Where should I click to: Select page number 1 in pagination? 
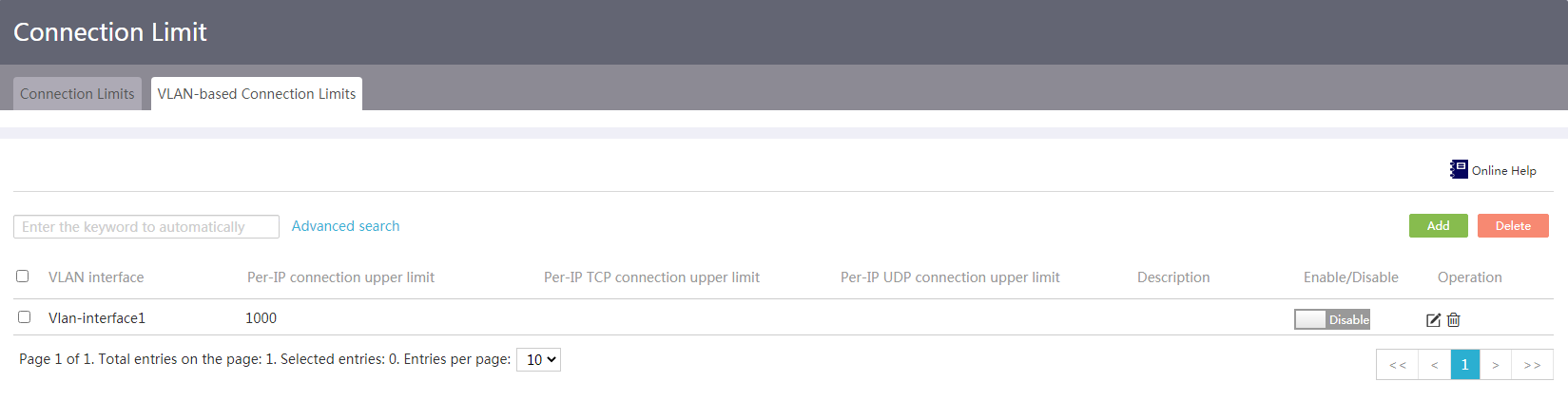pyautogui.click(x=1465, y=365)
